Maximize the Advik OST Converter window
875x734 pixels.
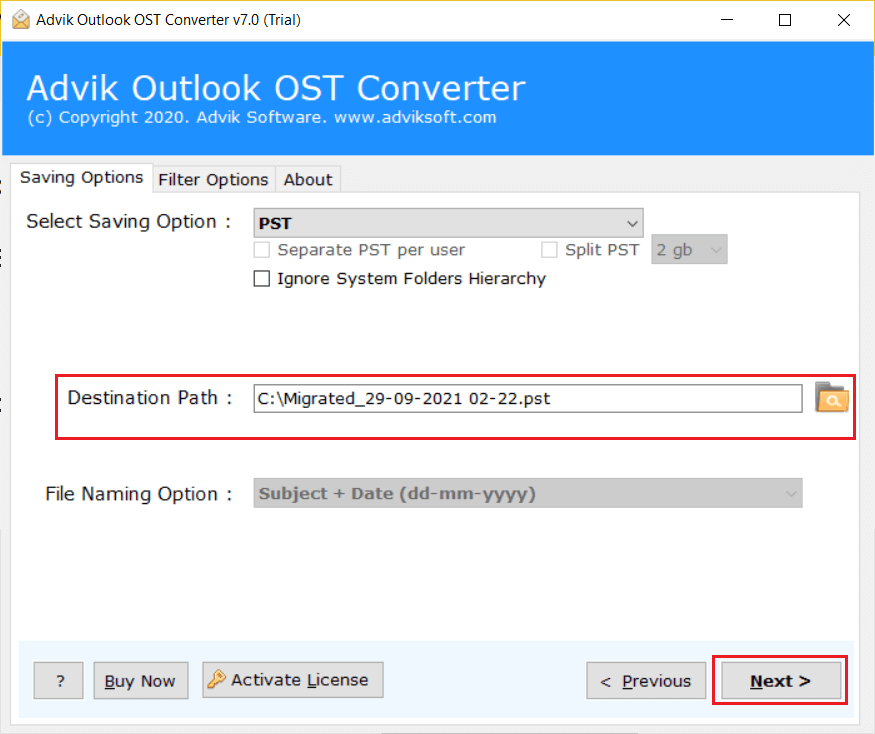pyautogui.click(x=785, y=20)
